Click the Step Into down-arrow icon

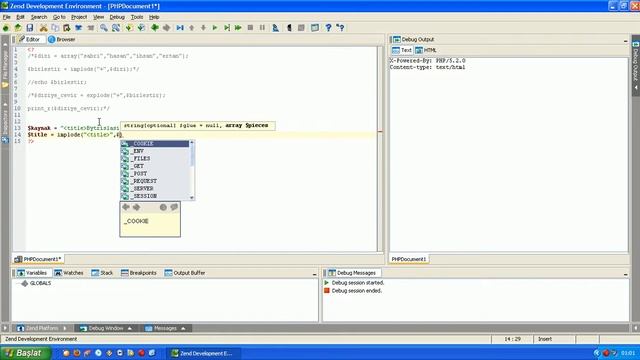(x=203, y=28)
